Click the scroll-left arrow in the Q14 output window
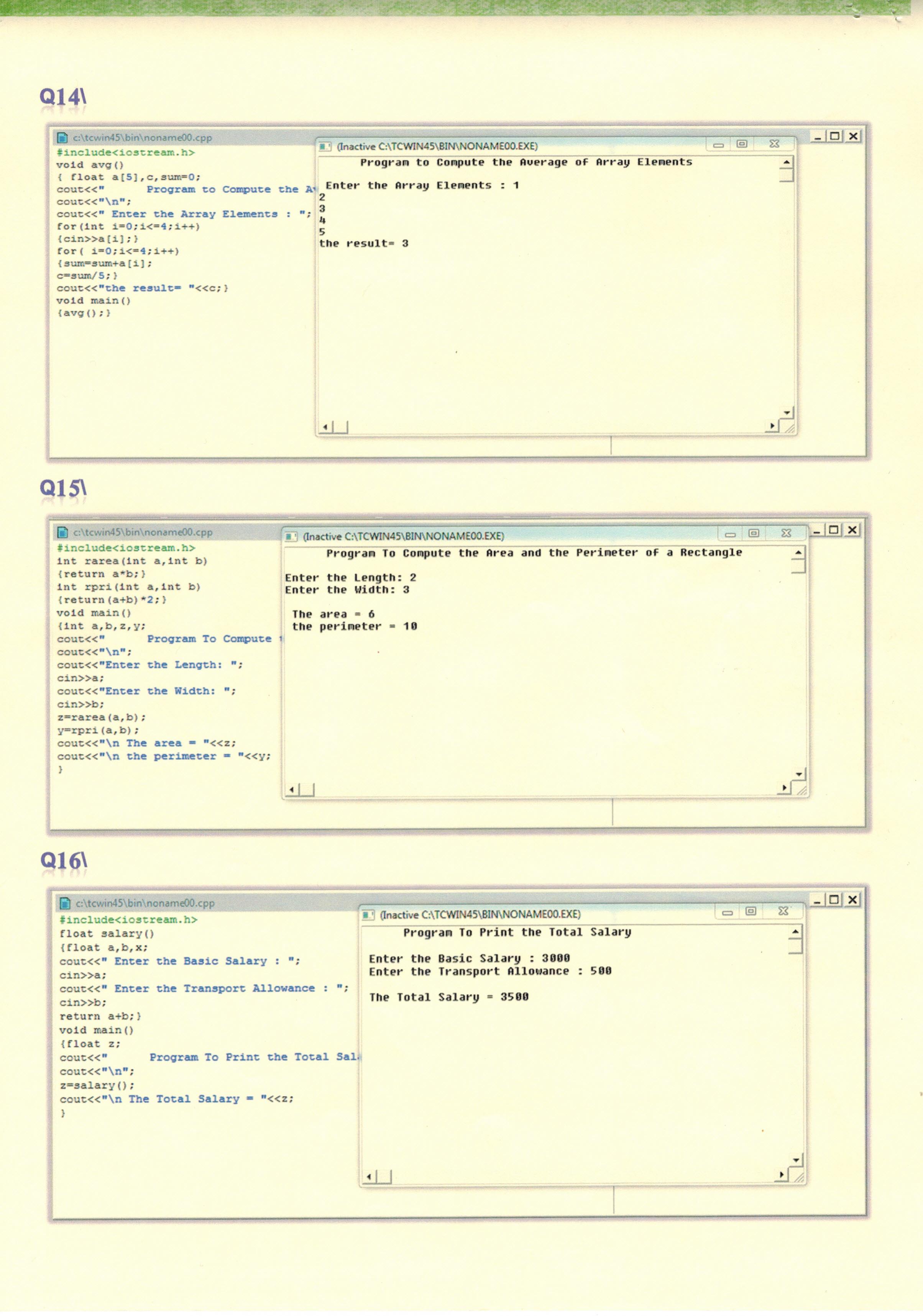923x1316 pixels. (x=326, y=427)
